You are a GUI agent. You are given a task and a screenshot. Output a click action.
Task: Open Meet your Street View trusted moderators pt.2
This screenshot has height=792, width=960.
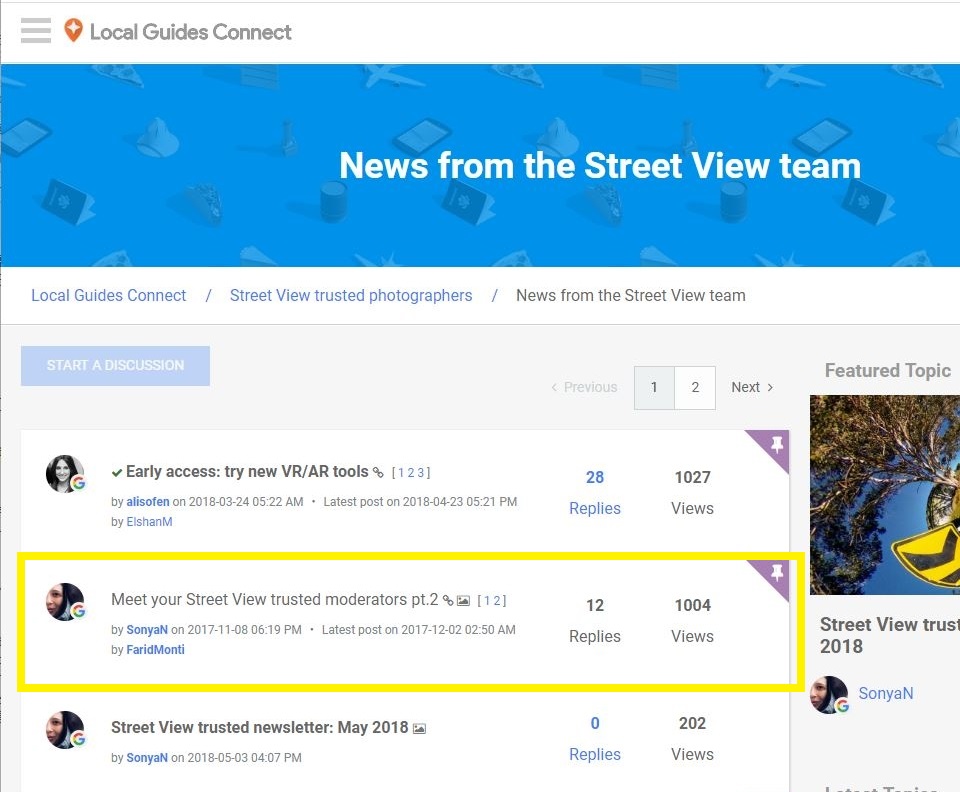coord(274,599)
